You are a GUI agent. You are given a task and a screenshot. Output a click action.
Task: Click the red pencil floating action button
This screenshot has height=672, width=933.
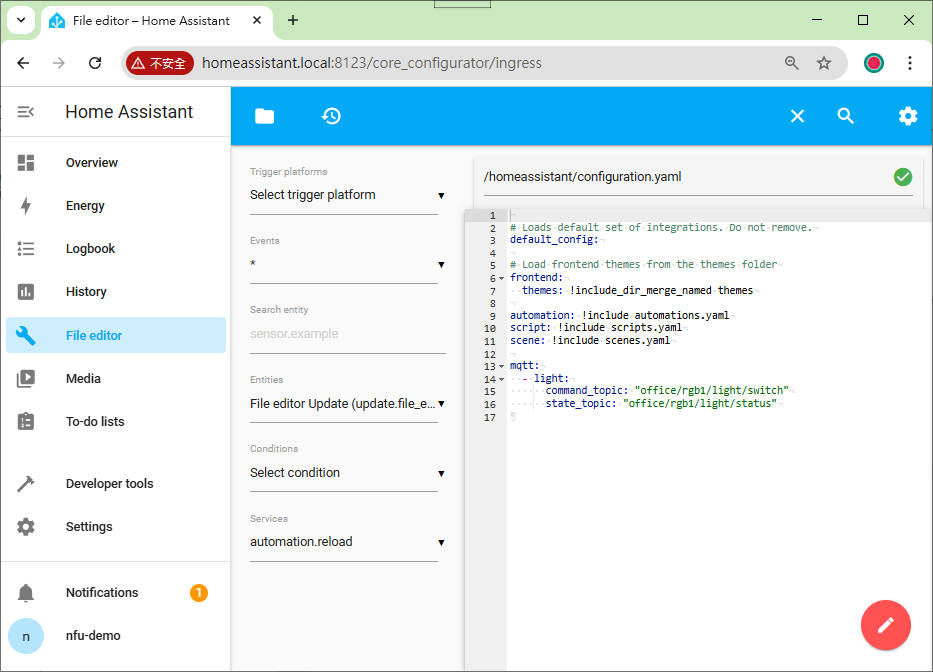pyautogui.click(x=885, y=625)
